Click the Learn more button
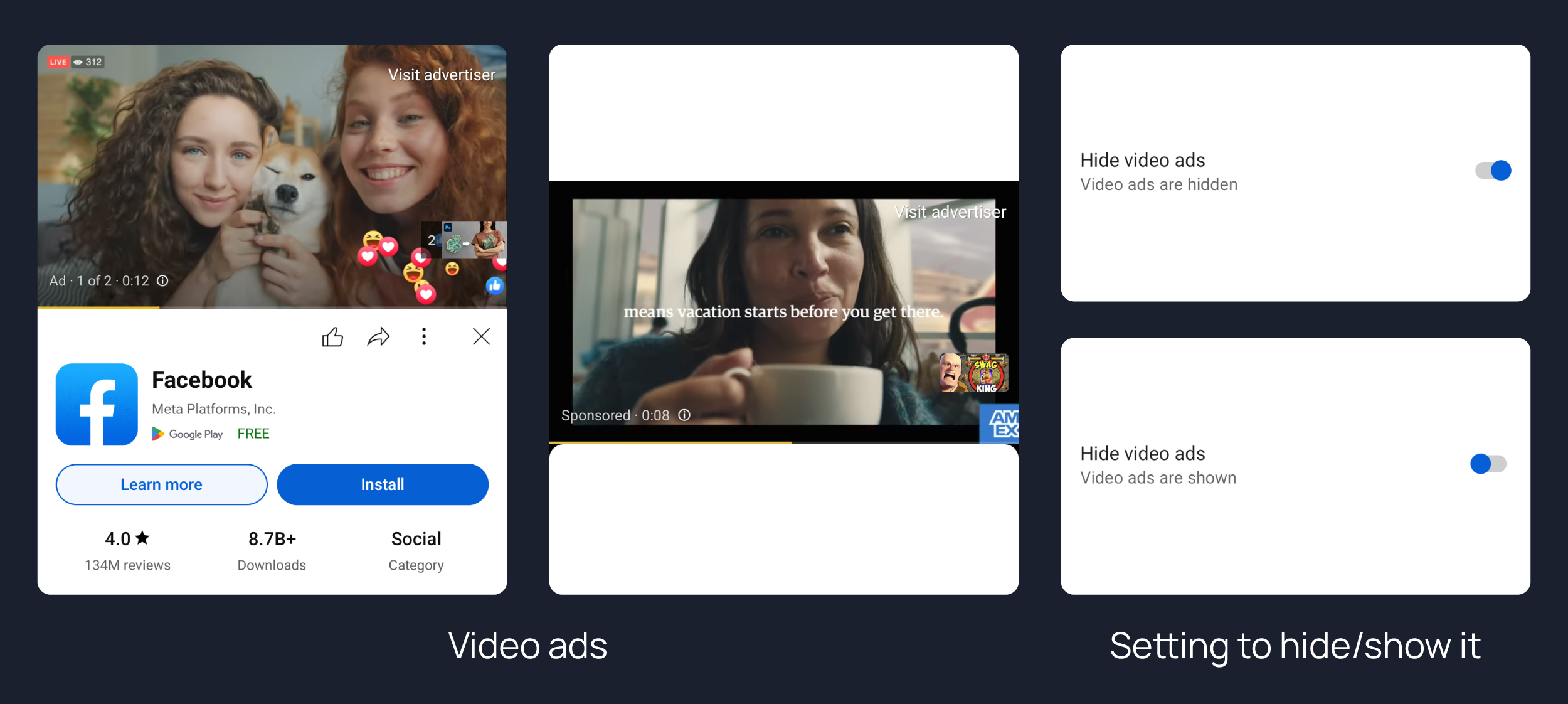The image size is (1568, 704). 161,484
